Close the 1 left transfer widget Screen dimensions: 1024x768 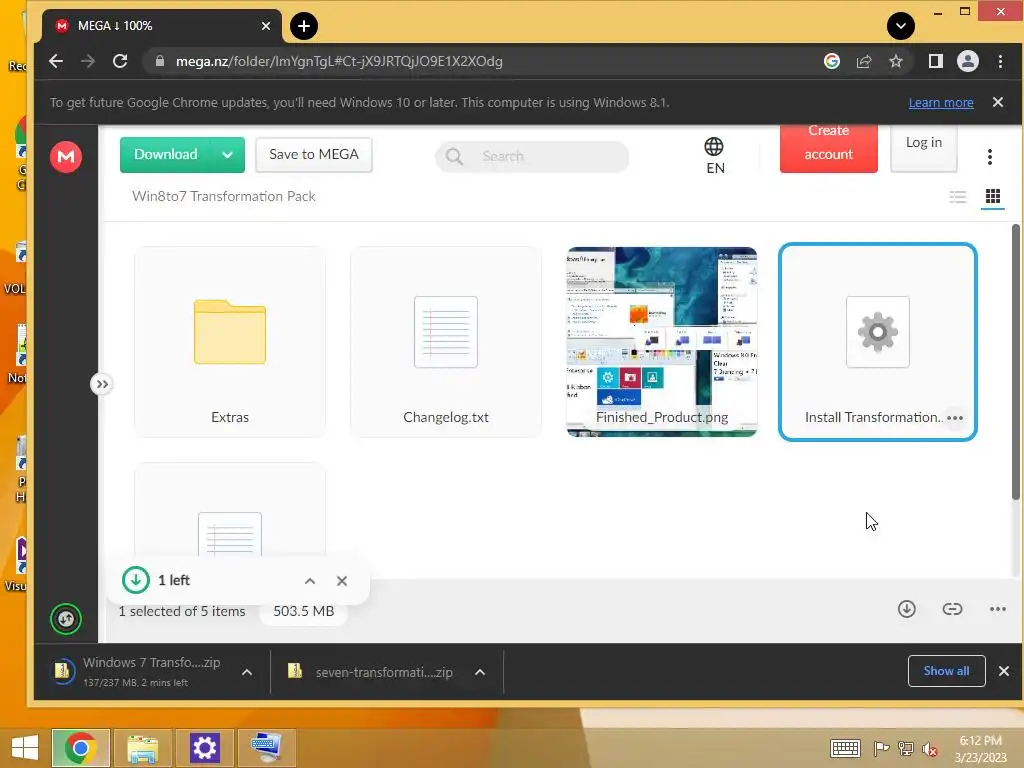(x=342, y=581)
